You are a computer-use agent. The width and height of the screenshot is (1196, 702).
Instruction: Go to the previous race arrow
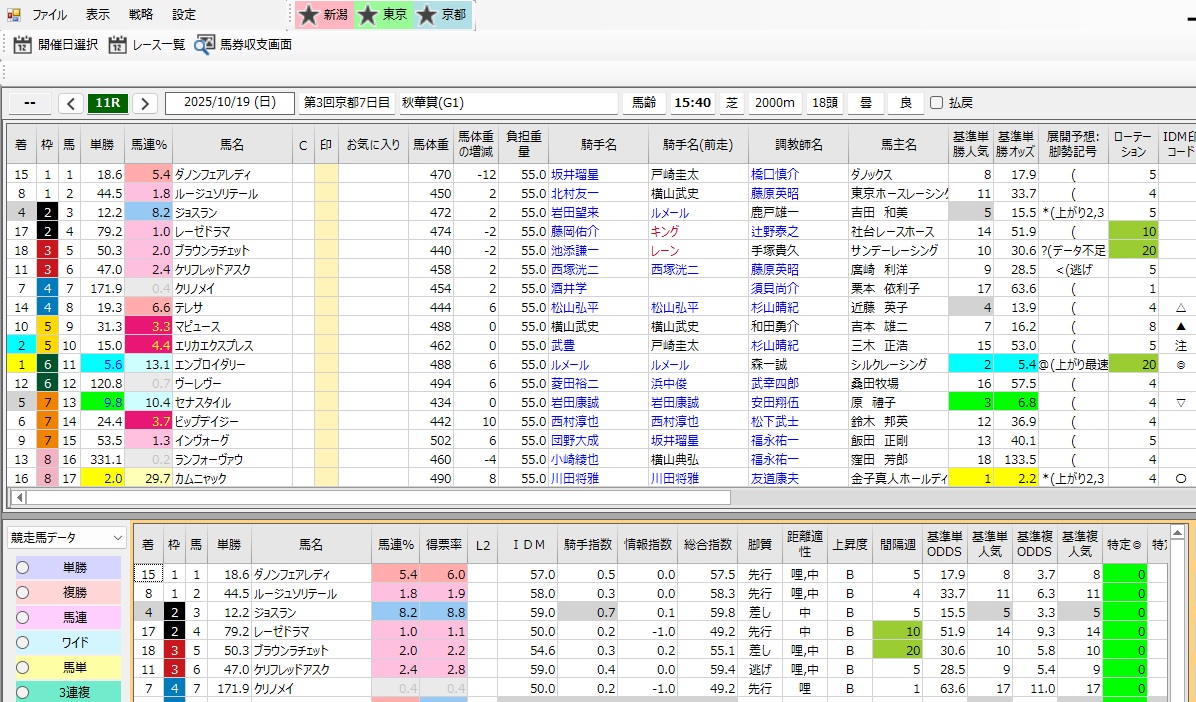pyautogui.click(x=71, y=103)
